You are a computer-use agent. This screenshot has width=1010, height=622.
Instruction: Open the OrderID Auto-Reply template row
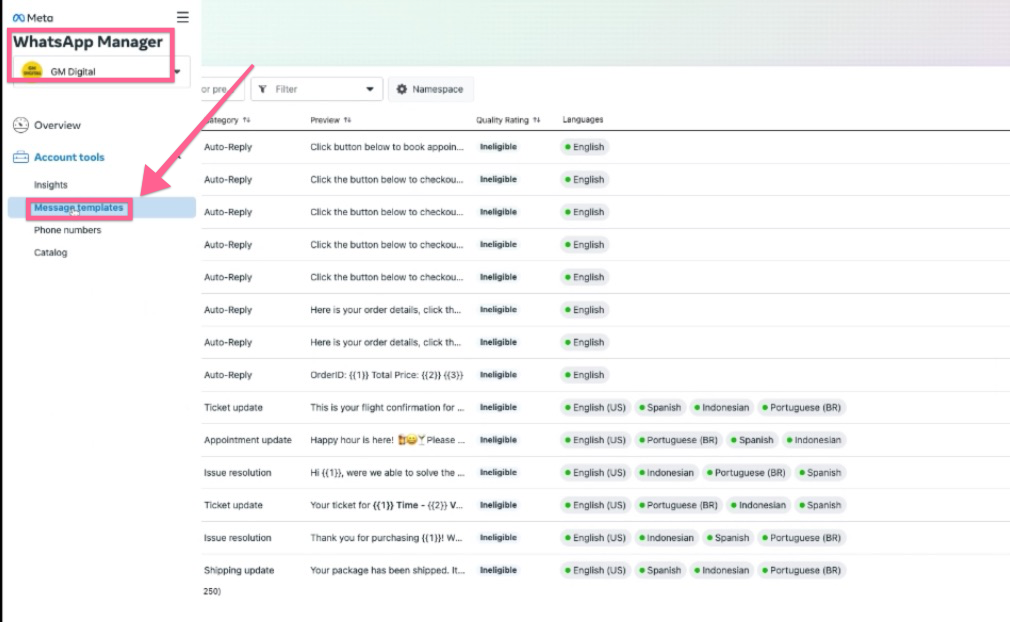tap(386, 375)
